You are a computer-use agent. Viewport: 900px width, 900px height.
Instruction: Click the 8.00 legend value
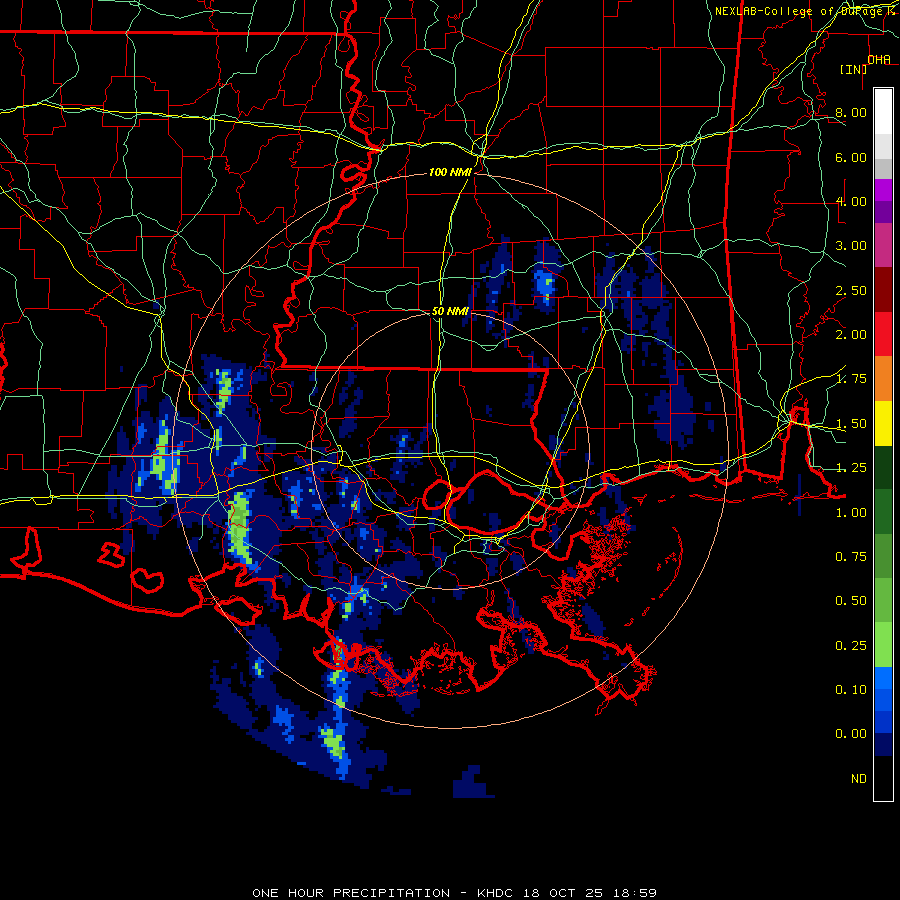[x=851, y=112]
